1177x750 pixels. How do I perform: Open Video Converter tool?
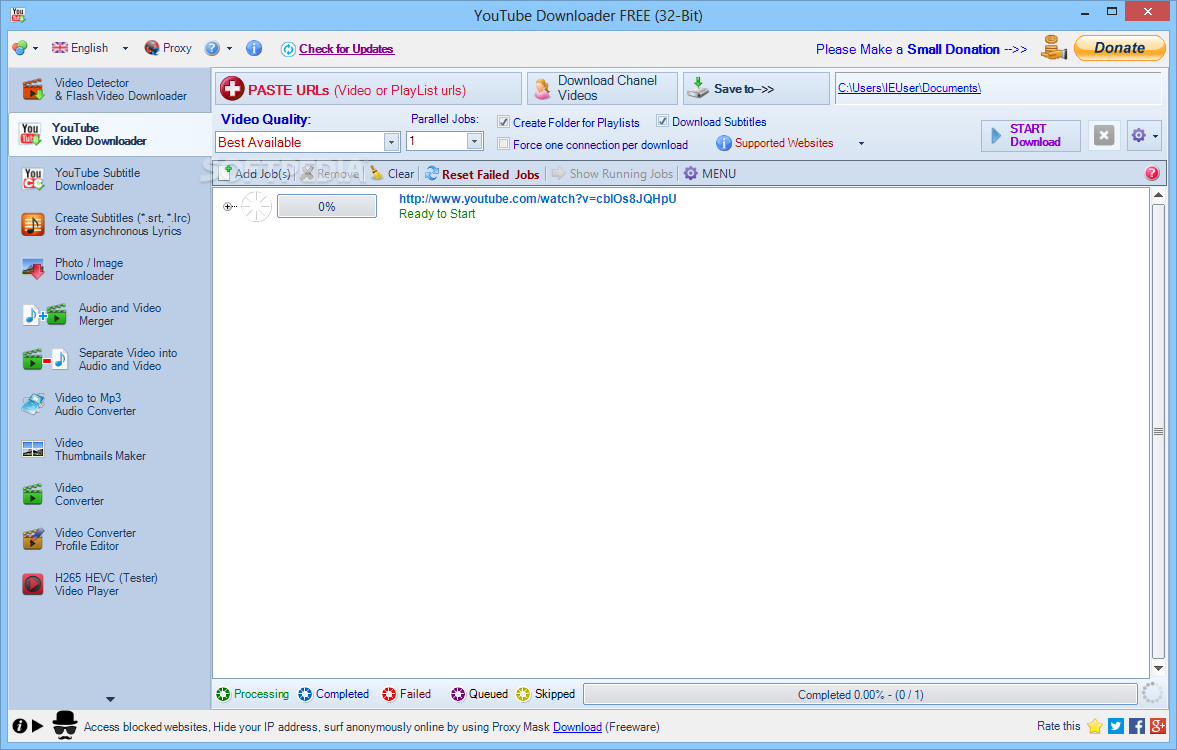(110, 495)
